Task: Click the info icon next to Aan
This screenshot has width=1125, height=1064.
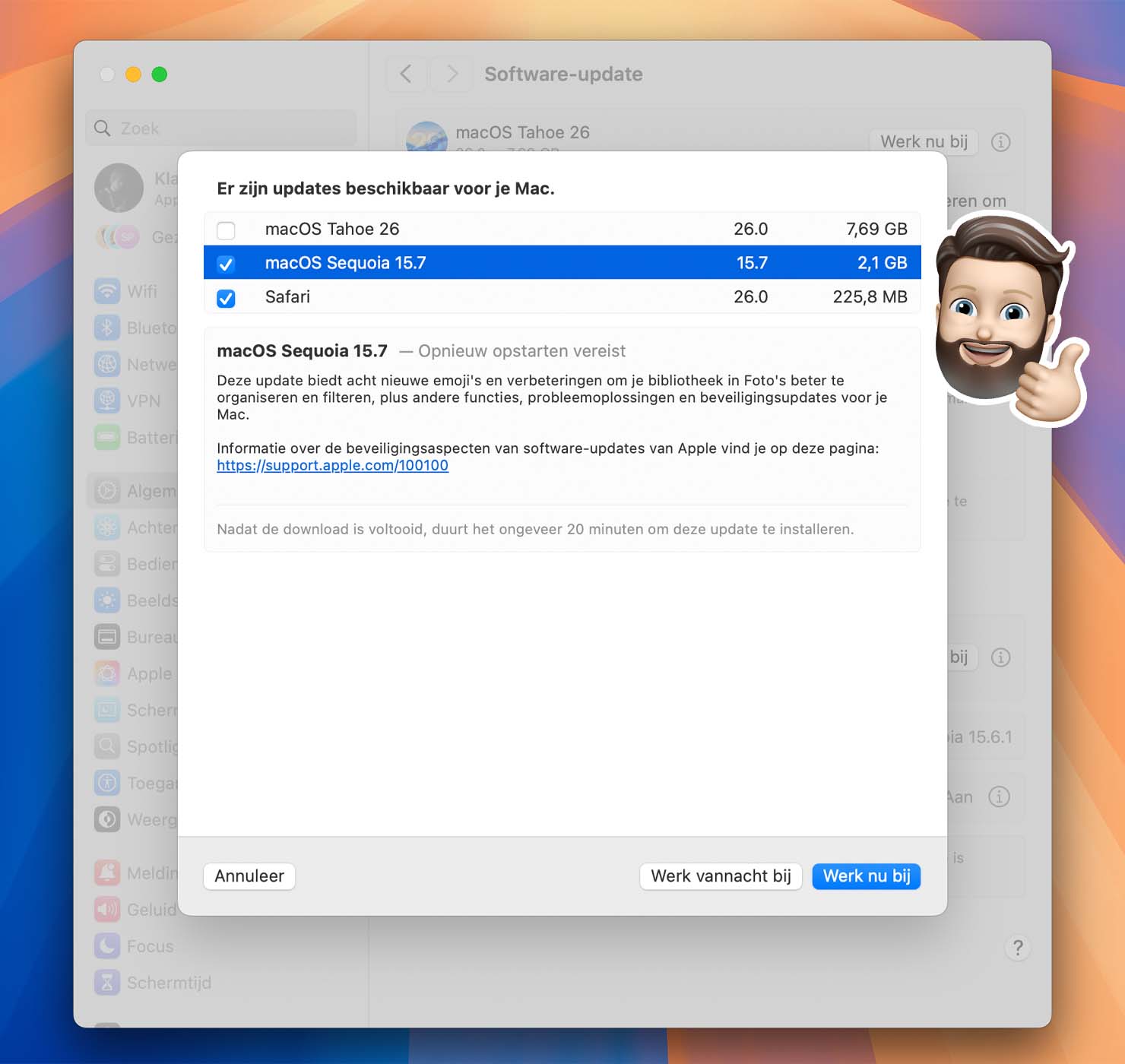Action: pyautogui.click(x=999, y=796)
